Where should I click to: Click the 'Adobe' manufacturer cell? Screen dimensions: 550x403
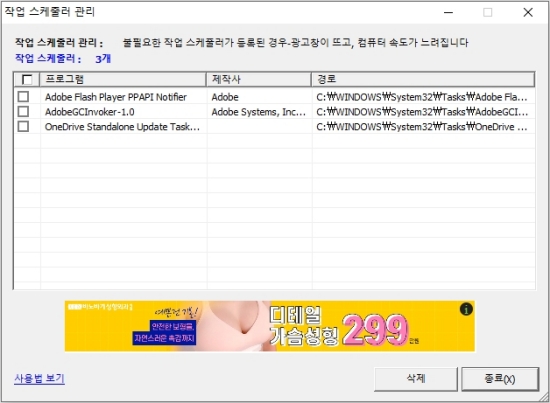[225, 97]
